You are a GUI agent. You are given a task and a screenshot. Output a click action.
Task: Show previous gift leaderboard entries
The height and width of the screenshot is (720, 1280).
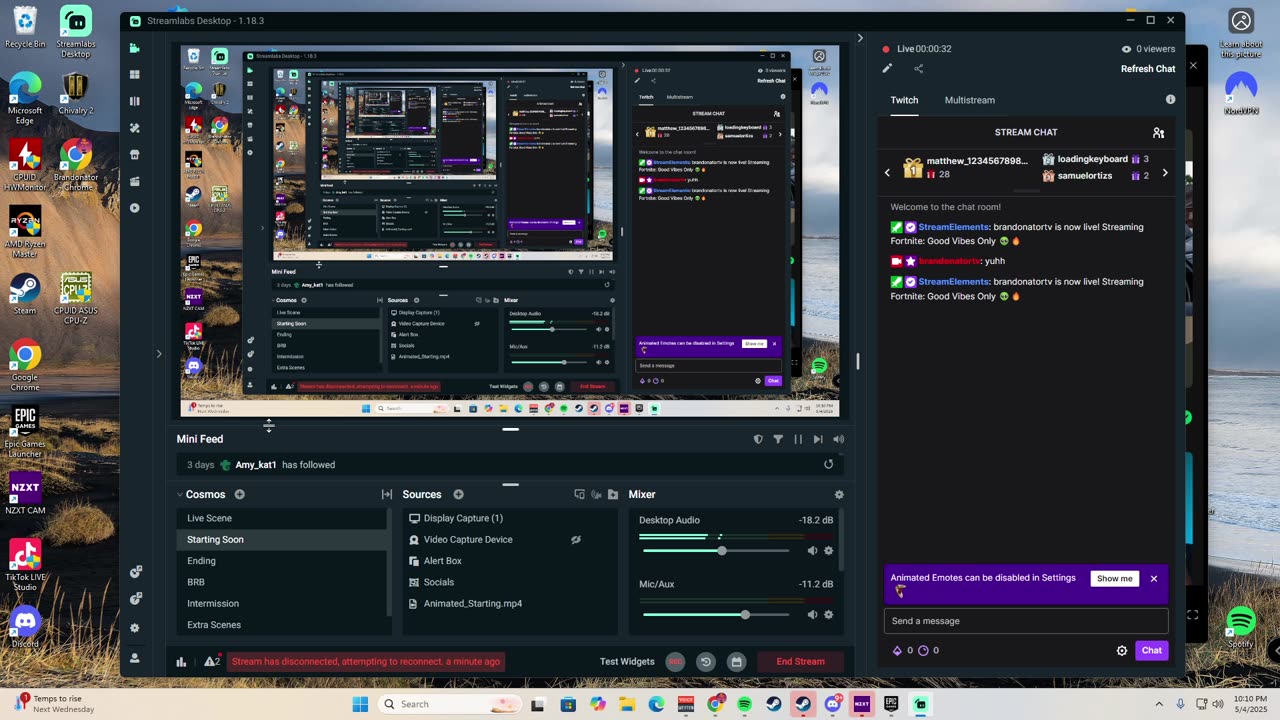coord(887,173)
